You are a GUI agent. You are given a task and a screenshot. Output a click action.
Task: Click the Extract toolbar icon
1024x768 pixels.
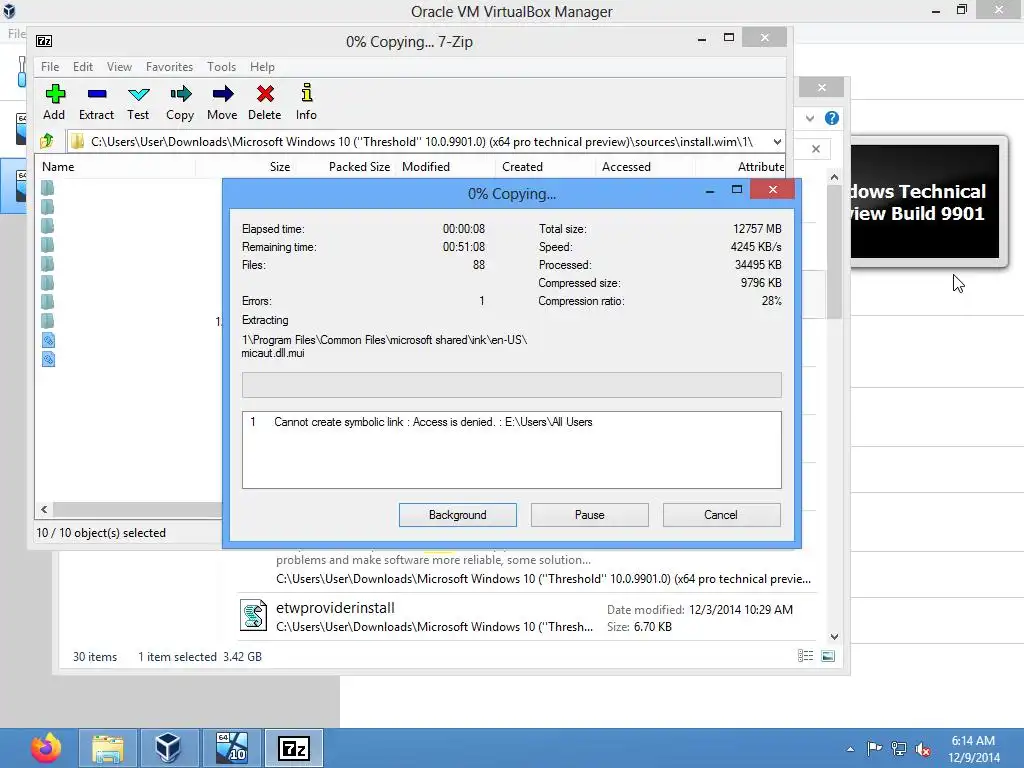pyautogui.click(x=97, y=94)
